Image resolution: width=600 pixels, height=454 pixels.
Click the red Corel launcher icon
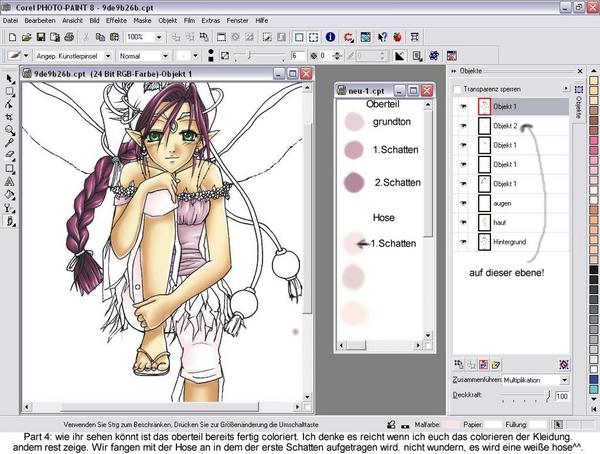coord(348,37)
